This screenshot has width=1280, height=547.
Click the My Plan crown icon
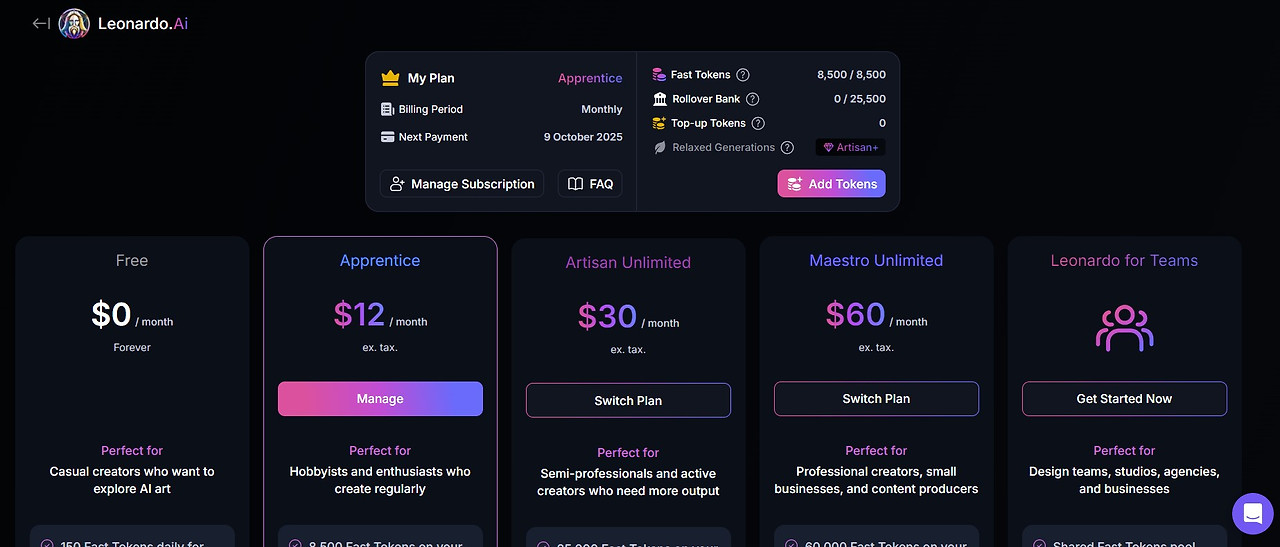tap(390, 78)
